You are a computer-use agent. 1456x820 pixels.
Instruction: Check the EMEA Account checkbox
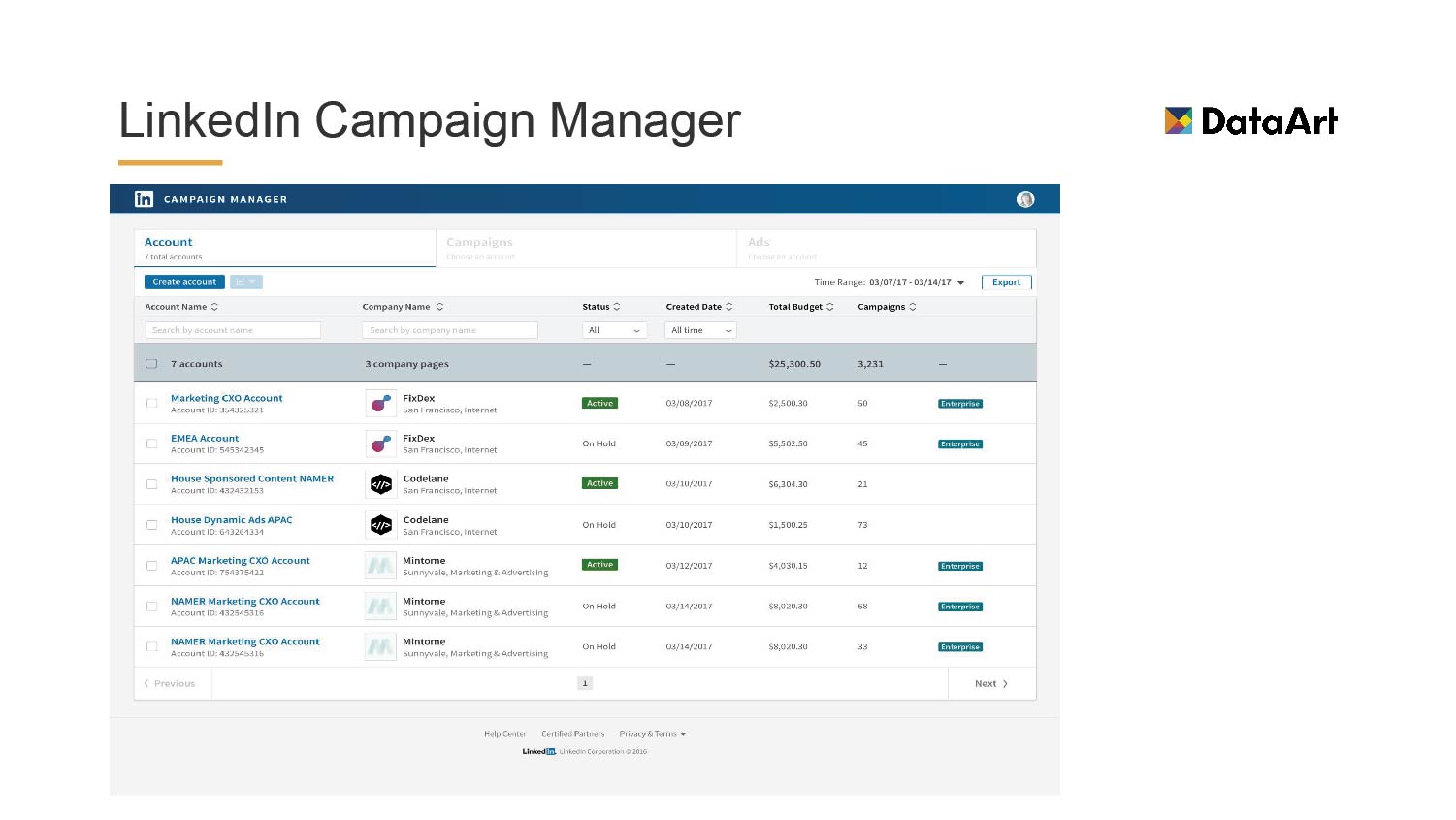click(x=151, y=443)
